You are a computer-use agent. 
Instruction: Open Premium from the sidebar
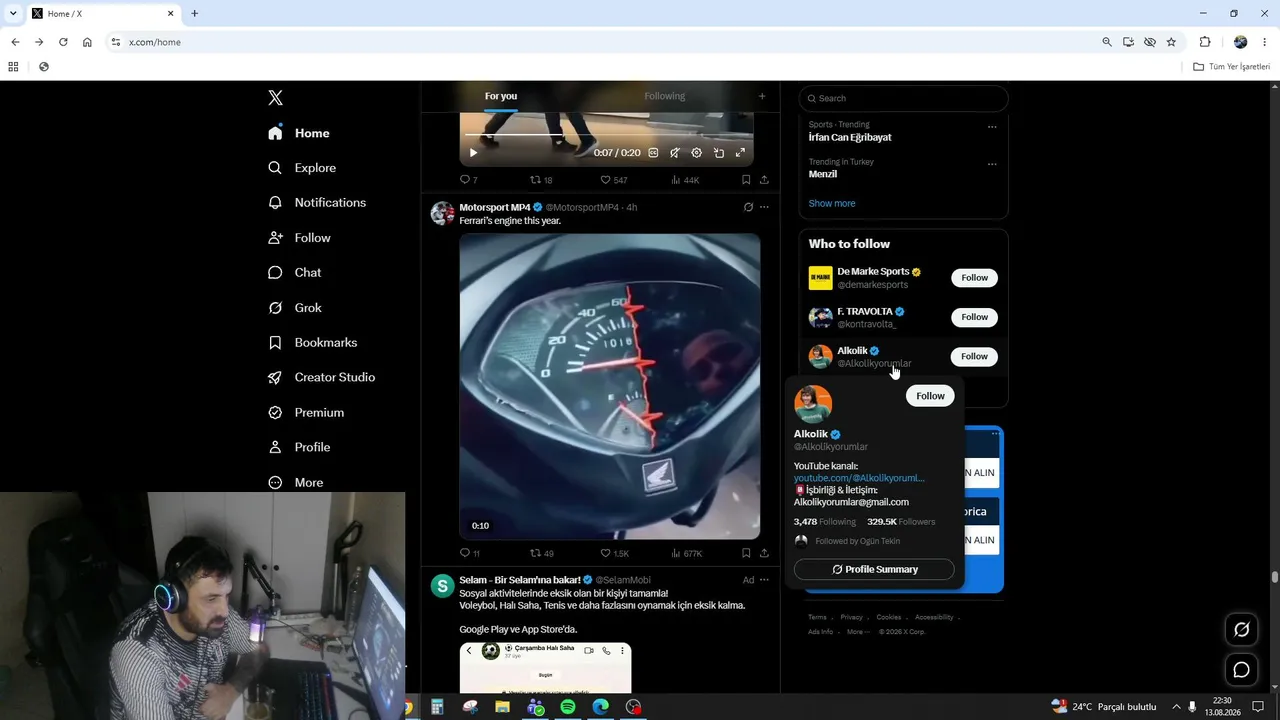point(306,412)
